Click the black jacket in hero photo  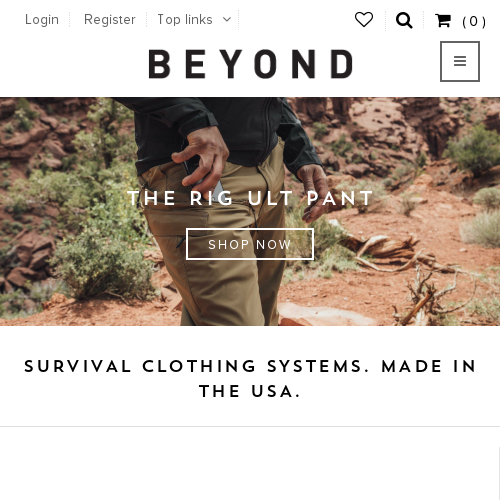[x=217, y=130]
